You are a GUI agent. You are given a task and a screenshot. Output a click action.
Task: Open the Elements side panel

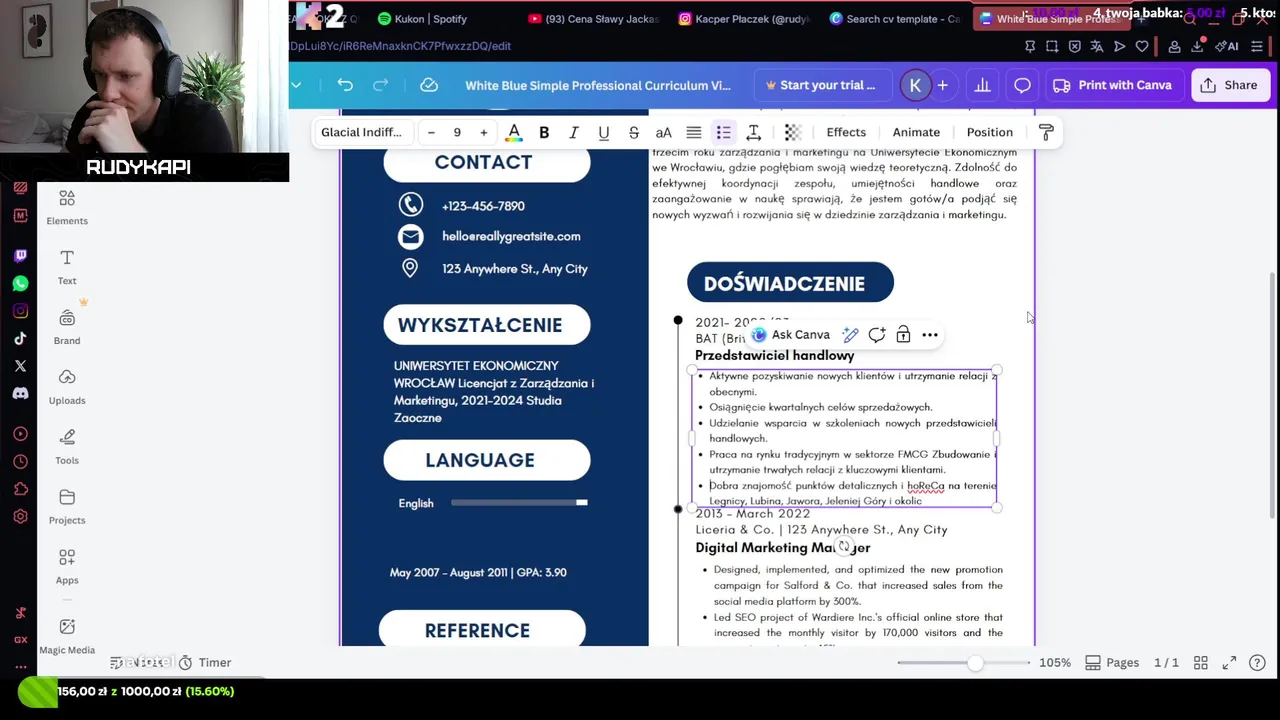[x=67, y=207]
